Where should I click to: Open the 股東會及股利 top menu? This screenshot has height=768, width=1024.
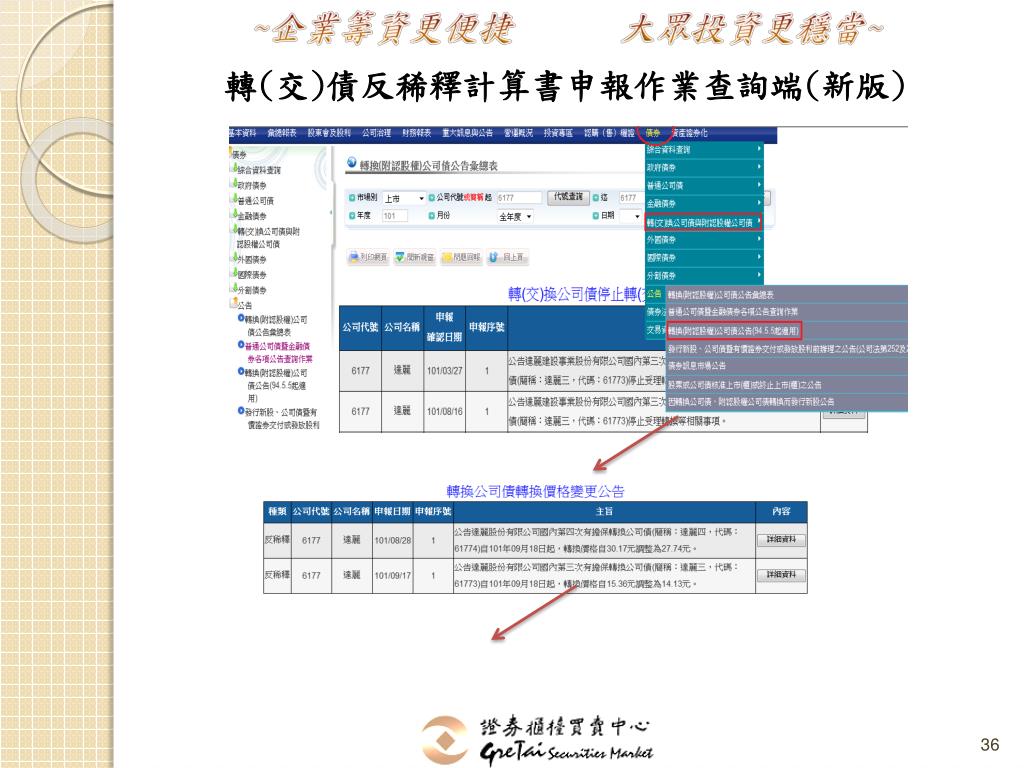[329, 133]
